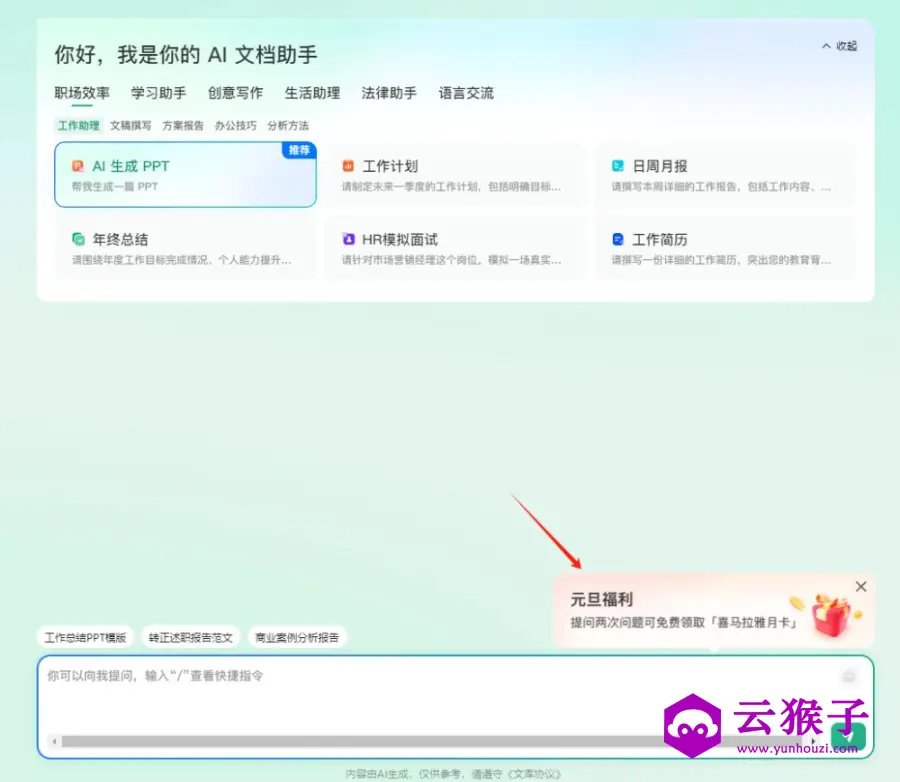
Task: Choose the 工作助理 sub-category
Action: (x=79, y=126)
